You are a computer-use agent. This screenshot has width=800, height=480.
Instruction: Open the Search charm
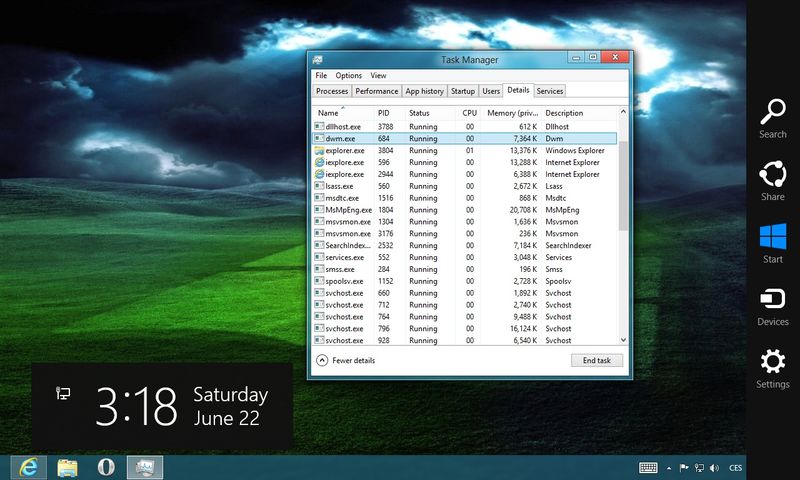tap(772, 118)
